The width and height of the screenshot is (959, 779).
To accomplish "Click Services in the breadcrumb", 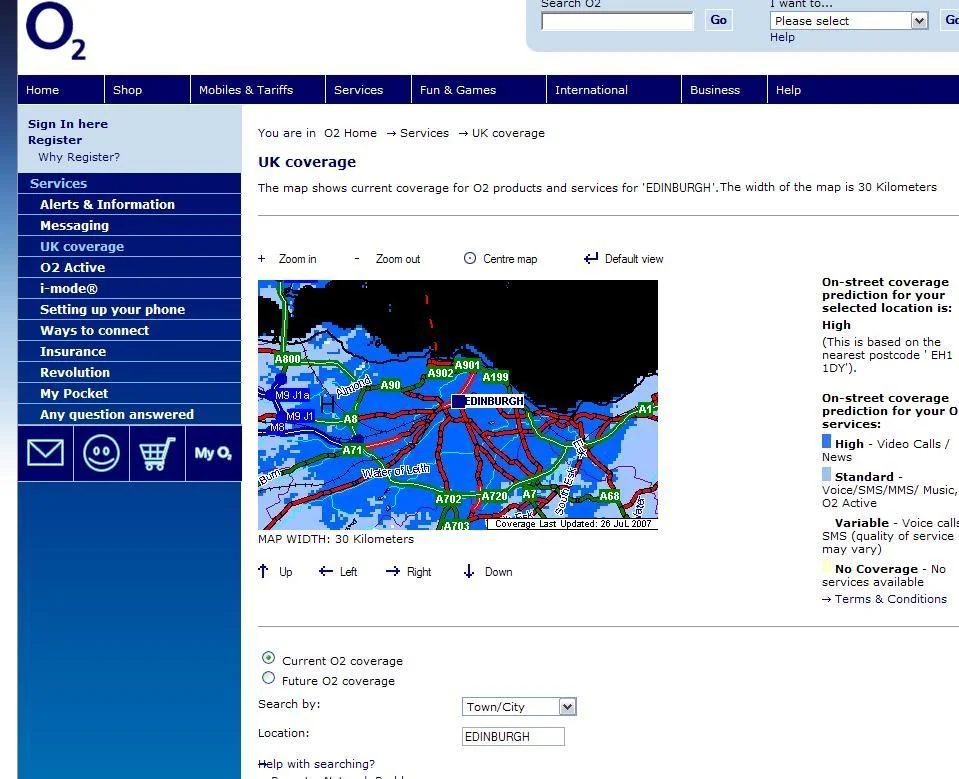I will (x=424, y=133).
